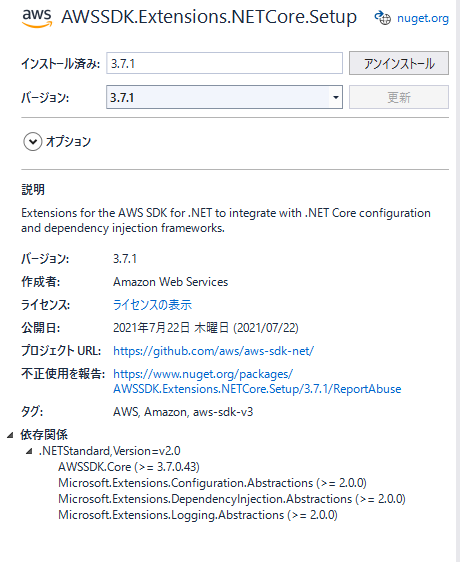The image size is (460, 562).
Task: Expand the オプション chevron
Action: coord(33,142)
